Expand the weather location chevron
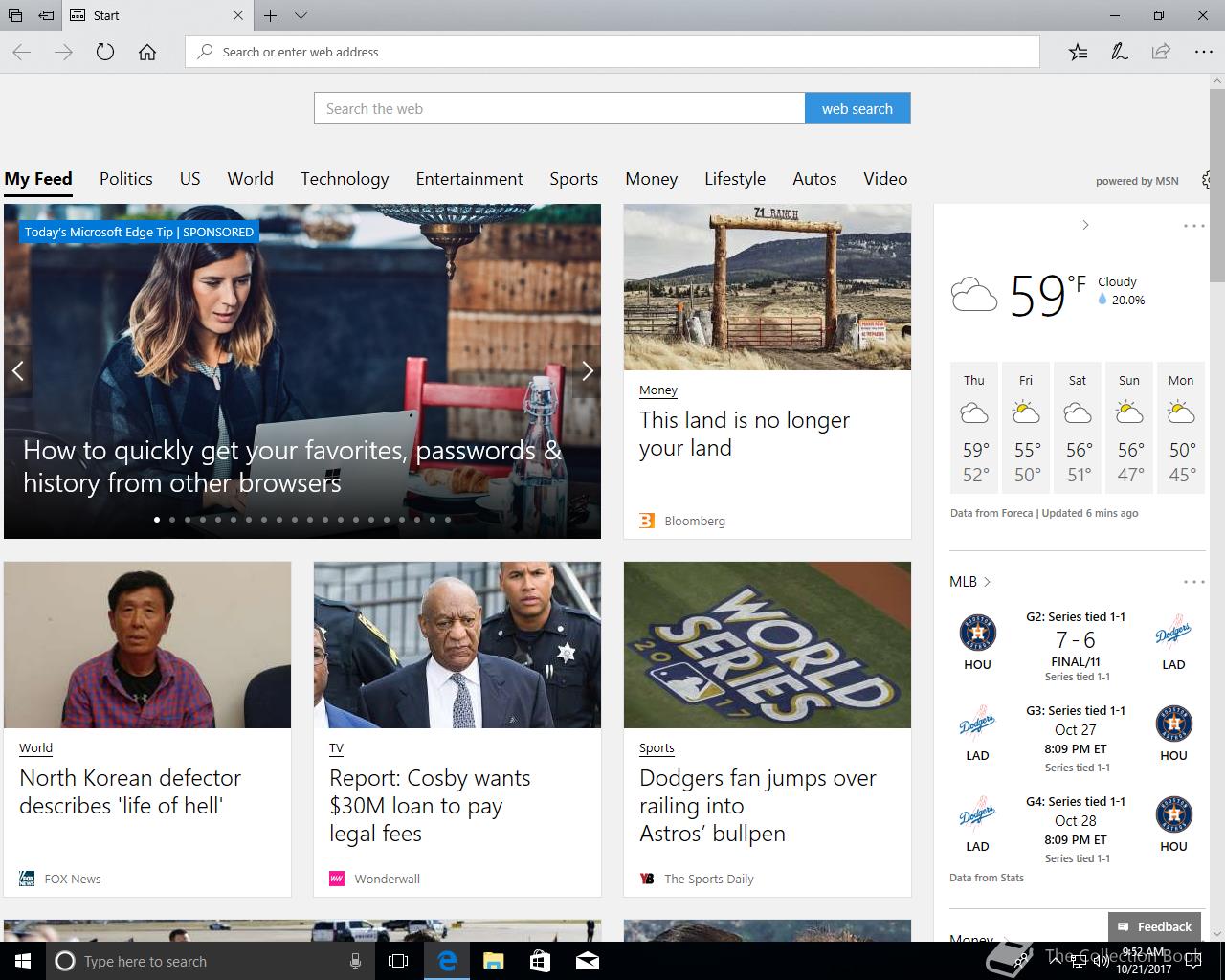 (1085, 225)
